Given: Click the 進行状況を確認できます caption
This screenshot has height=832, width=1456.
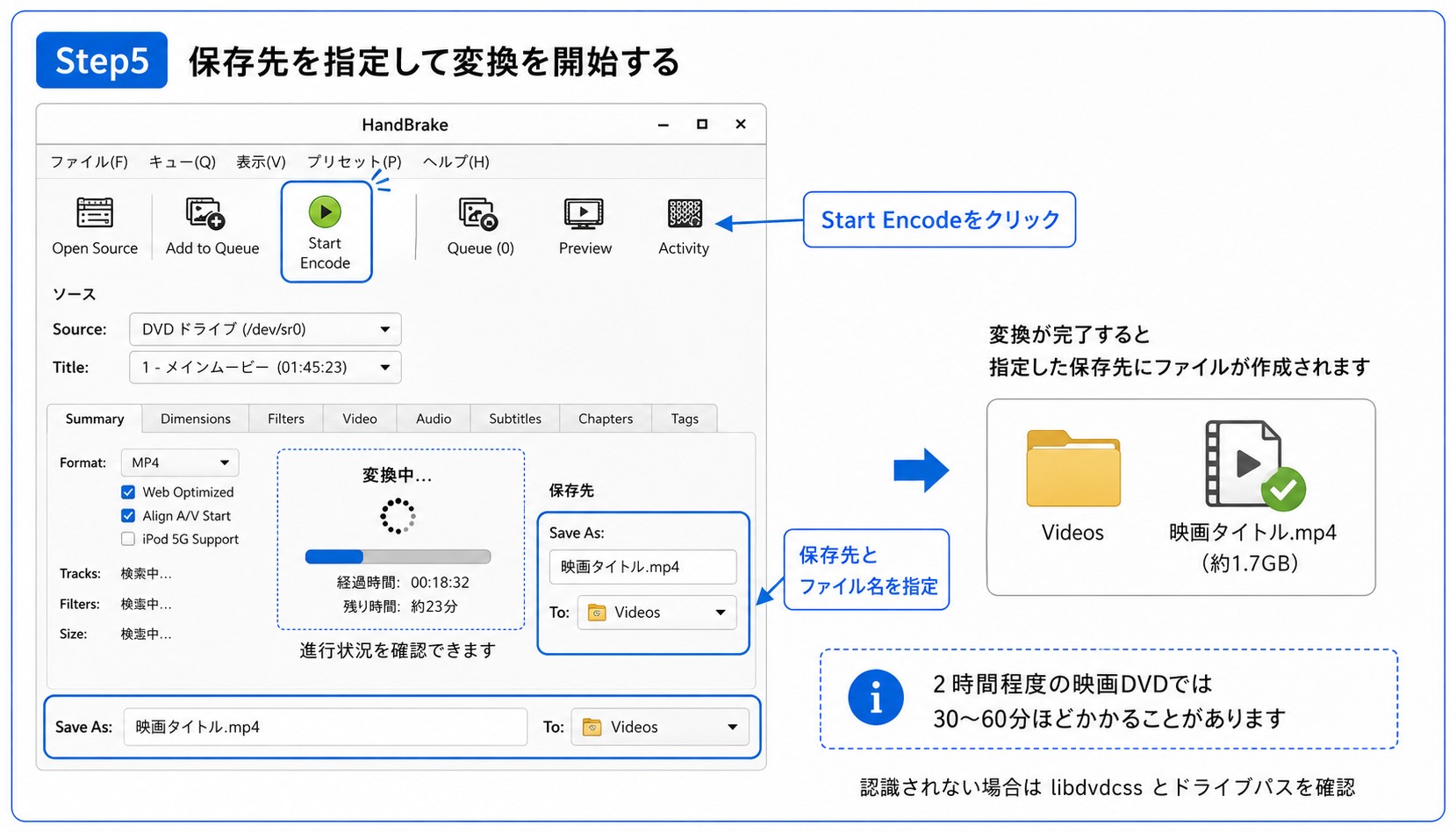Looking at the screenshot, I should [x=398, y=650].
